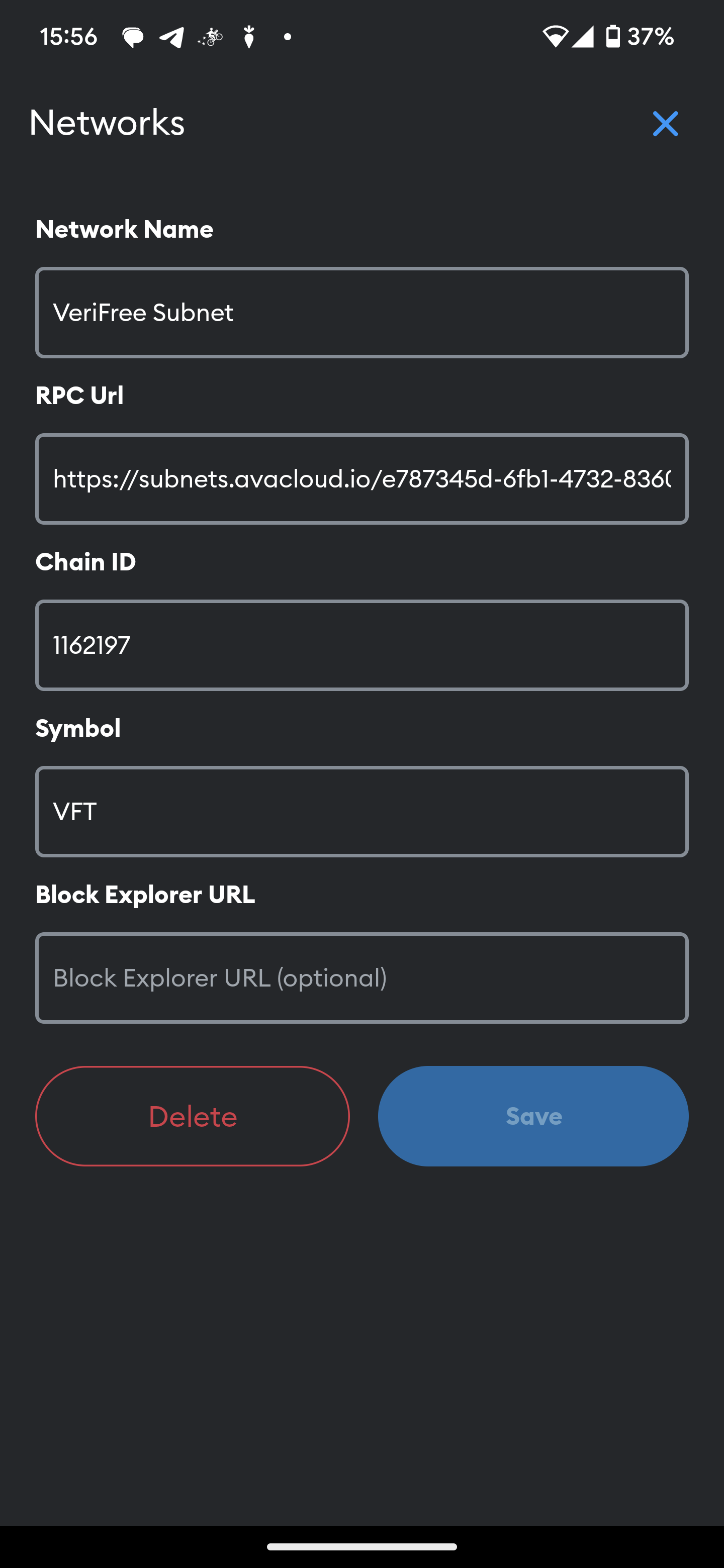Tap the battery icon showing 37%
This screenshot has width=724, height=1568.
(612, 37)
